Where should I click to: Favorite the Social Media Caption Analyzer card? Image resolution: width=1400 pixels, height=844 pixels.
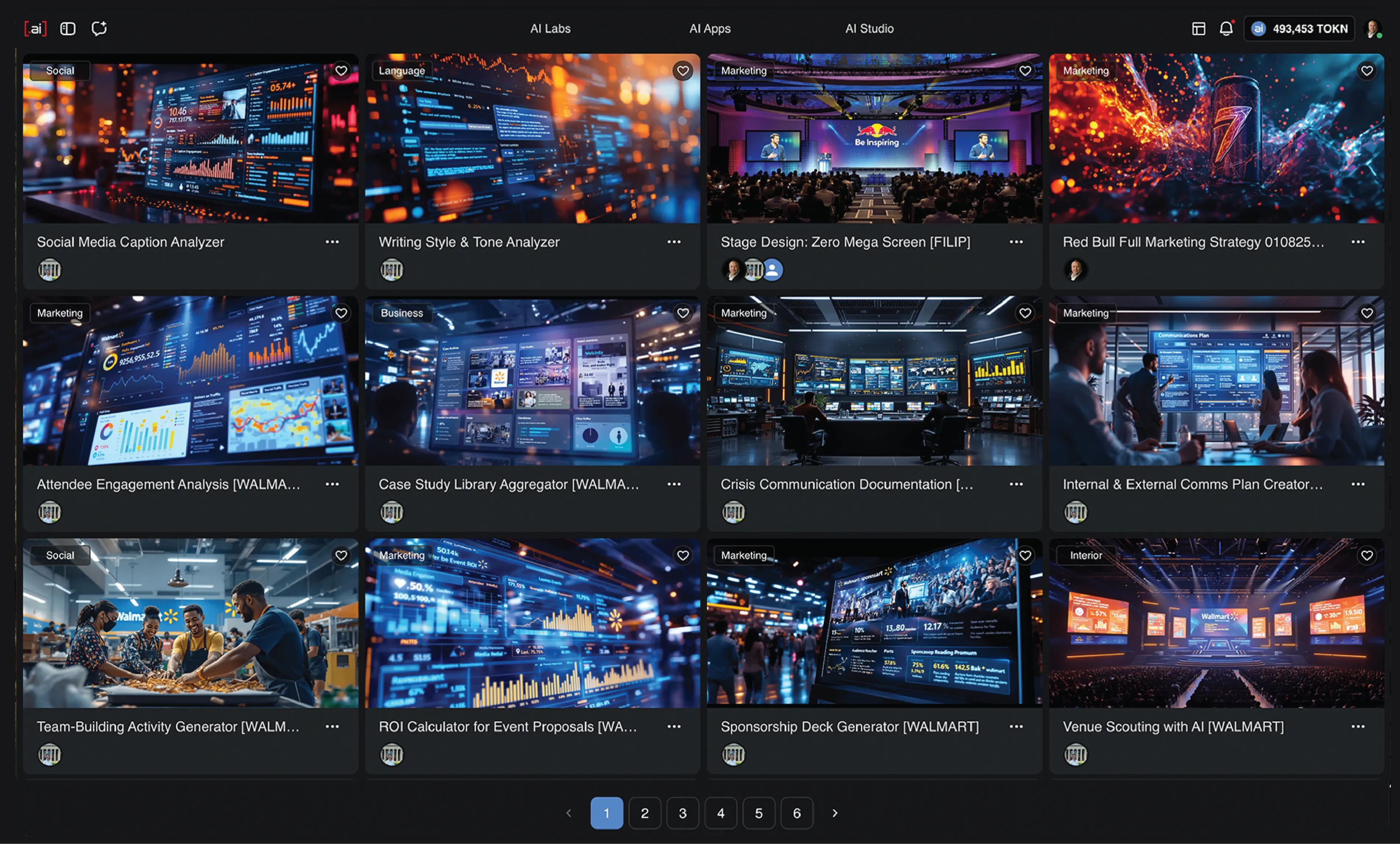[x=341, y=71]
